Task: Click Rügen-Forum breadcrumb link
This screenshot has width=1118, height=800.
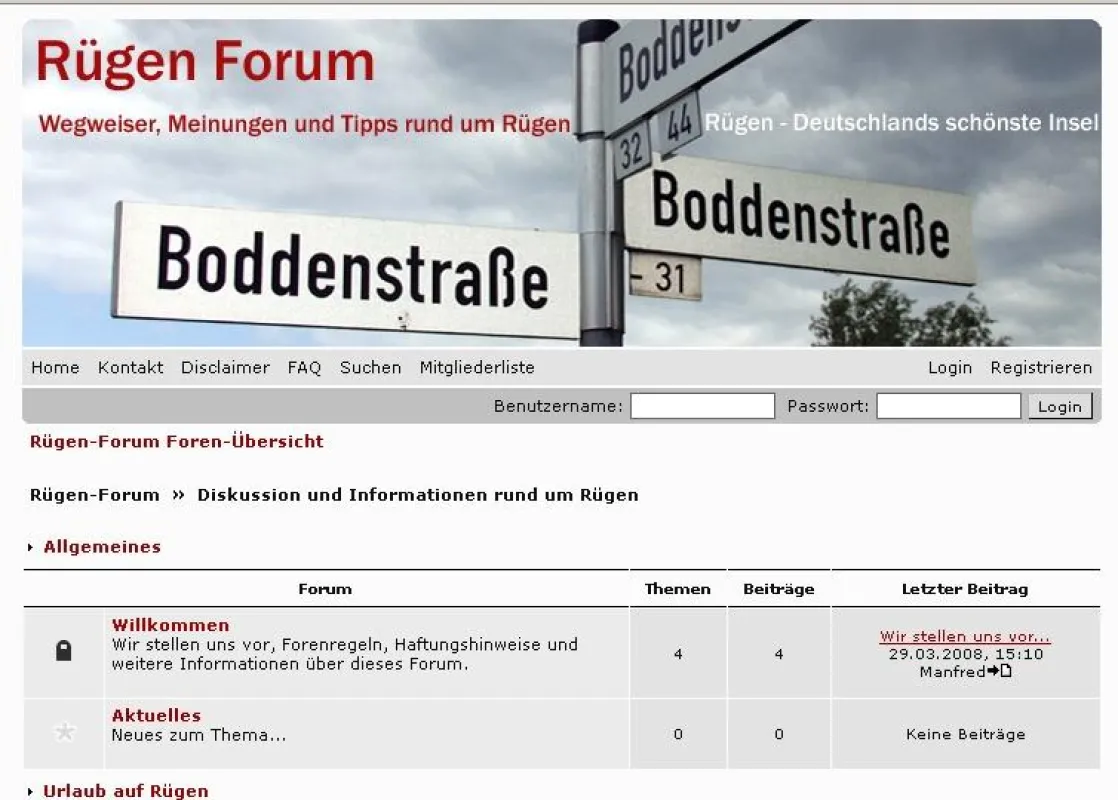Action: tap(95, 495)
